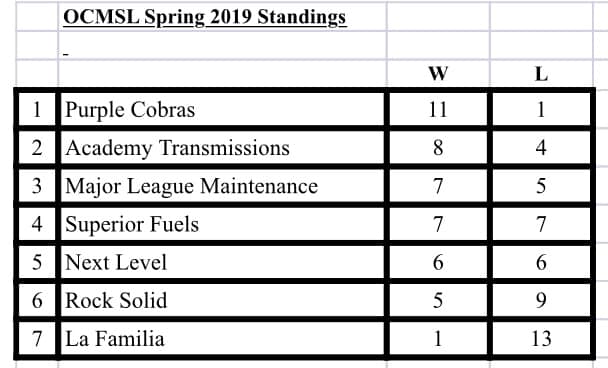Select the Rock Solid team cell

[x=222, y=301]
